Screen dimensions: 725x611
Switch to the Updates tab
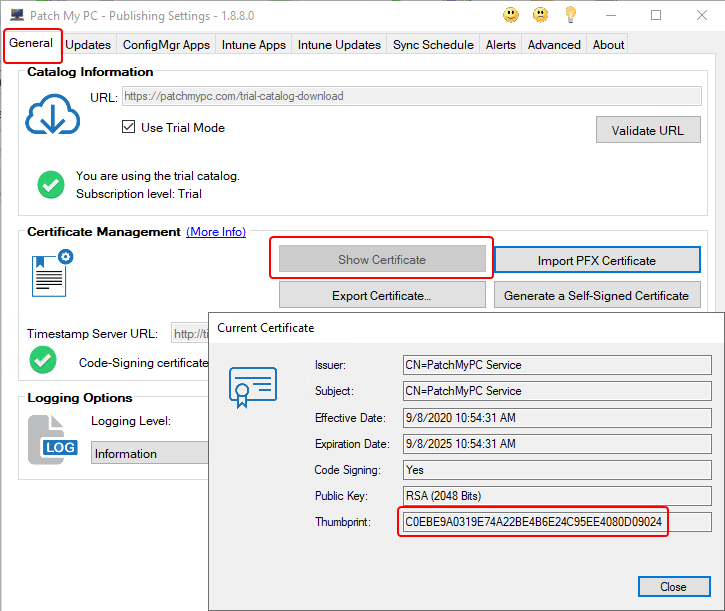click(88, 45)
